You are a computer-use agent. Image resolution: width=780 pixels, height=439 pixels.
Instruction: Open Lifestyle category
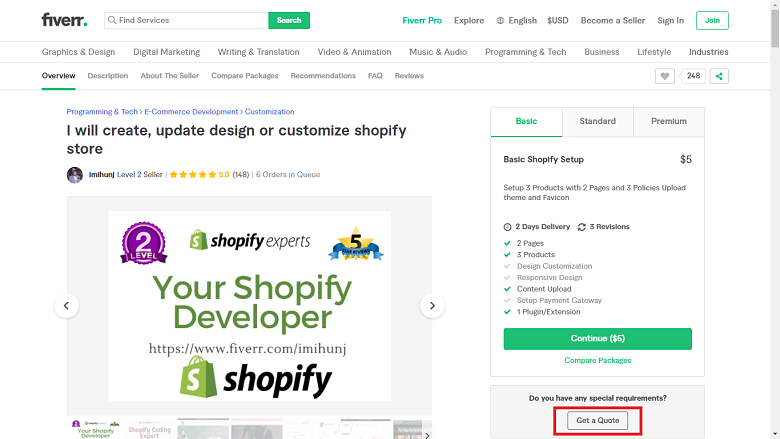pyautogui.click(x=654, y=52)
